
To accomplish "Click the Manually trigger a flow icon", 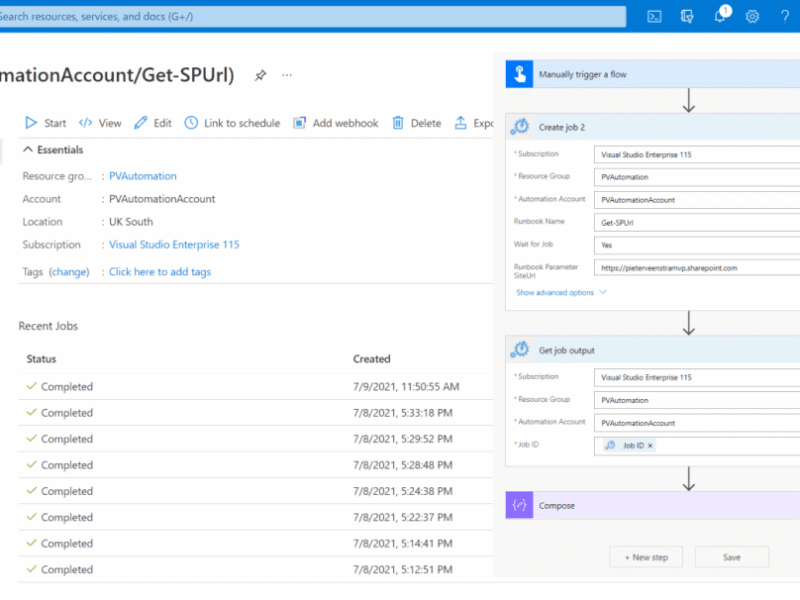I will 519,74.
